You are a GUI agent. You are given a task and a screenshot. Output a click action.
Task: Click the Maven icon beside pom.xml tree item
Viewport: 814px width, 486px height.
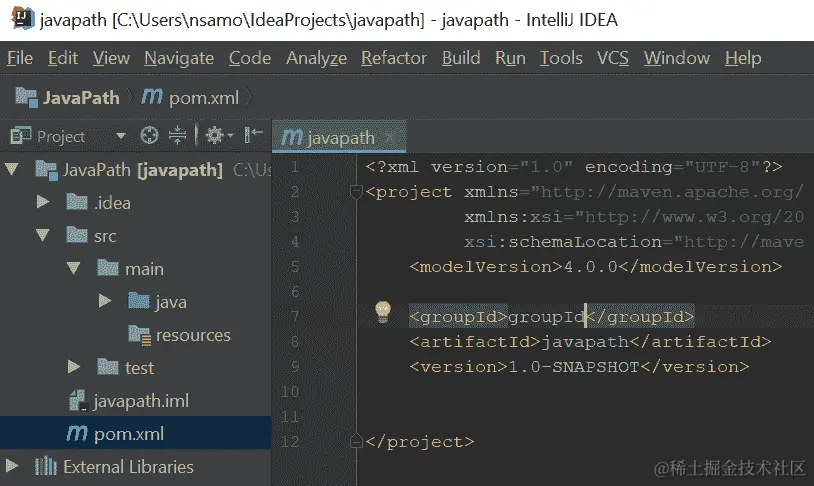point(77,433)
